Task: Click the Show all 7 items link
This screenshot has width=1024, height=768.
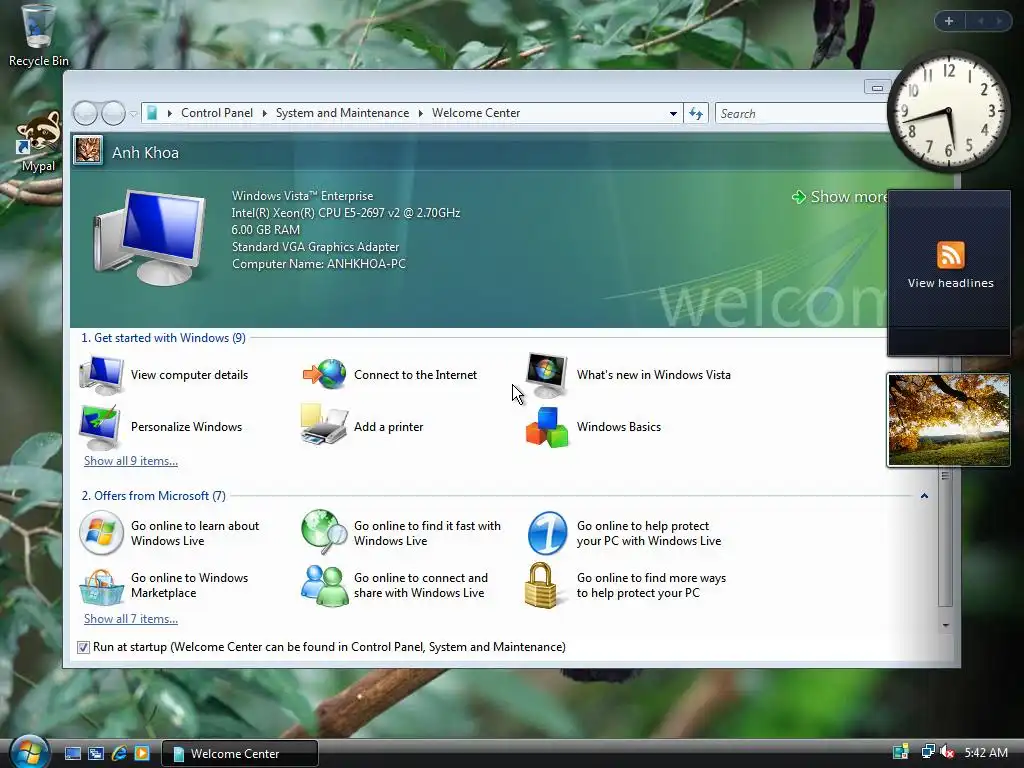Action: 131,619
